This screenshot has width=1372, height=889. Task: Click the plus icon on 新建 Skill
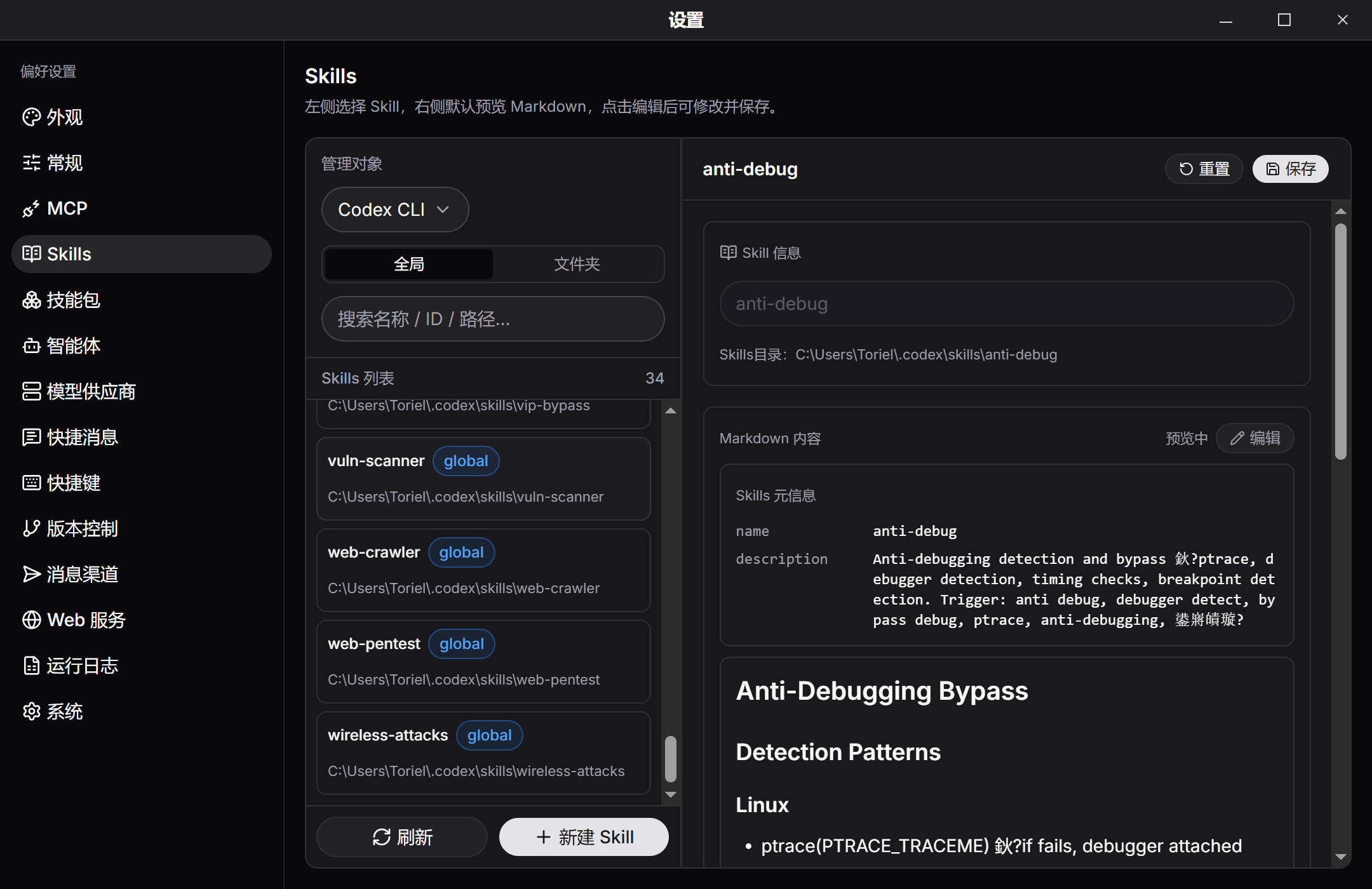pos(543,837)
